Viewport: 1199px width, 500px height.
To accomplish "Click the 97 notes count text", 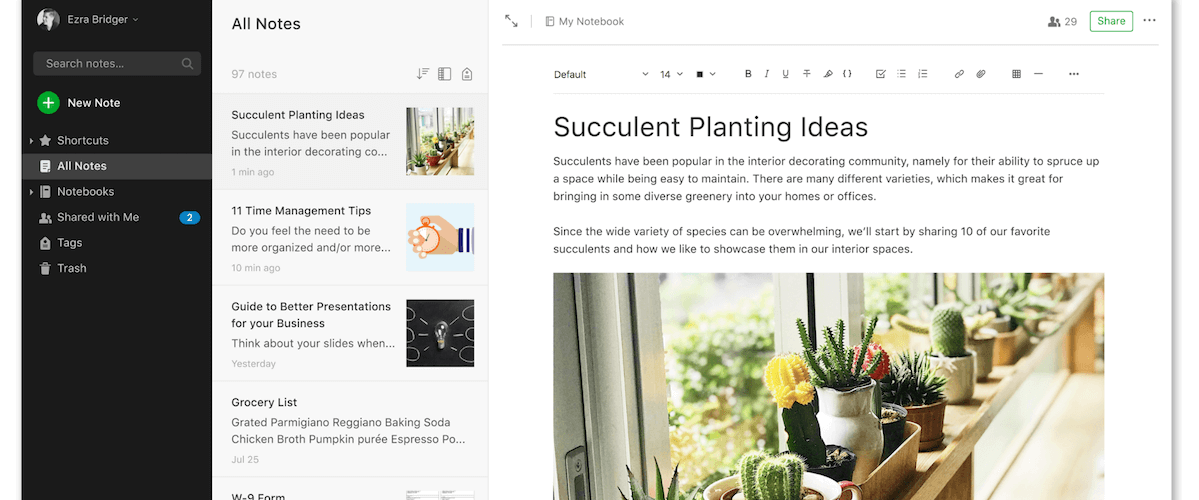I will [254, 74].
